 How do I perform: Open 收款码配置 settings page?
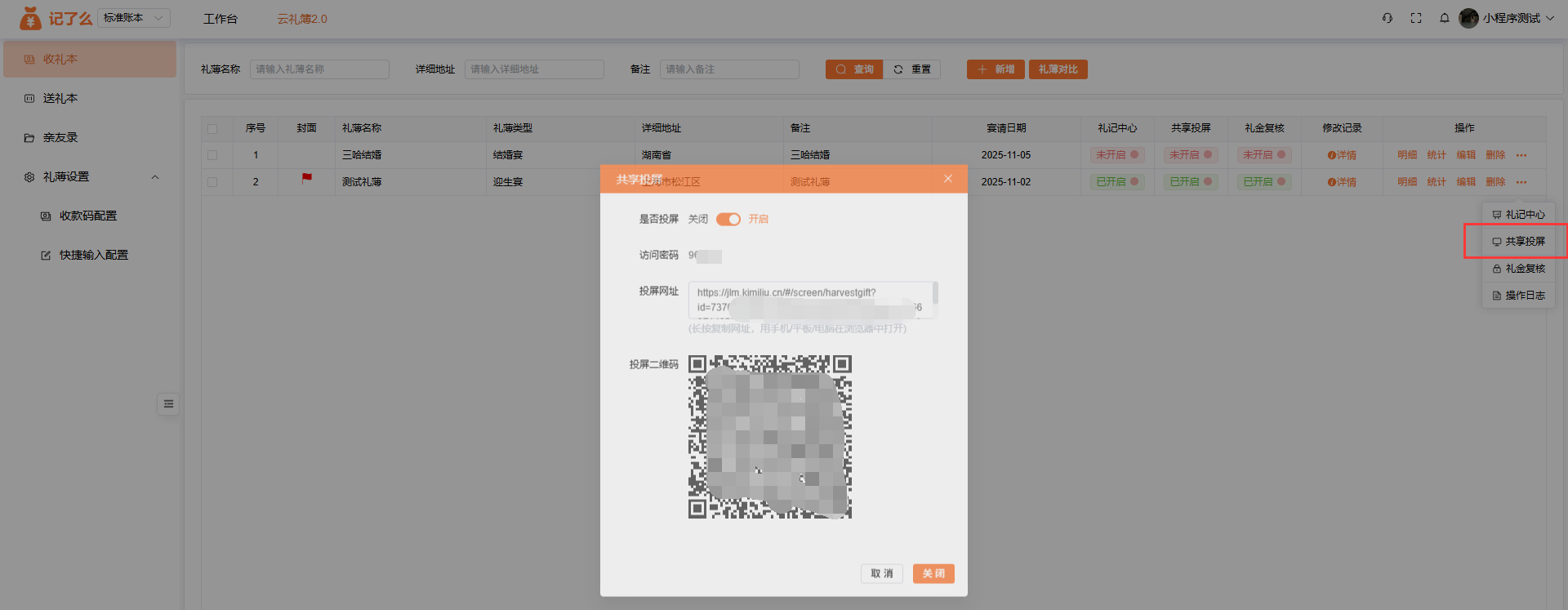coord(90,216)
